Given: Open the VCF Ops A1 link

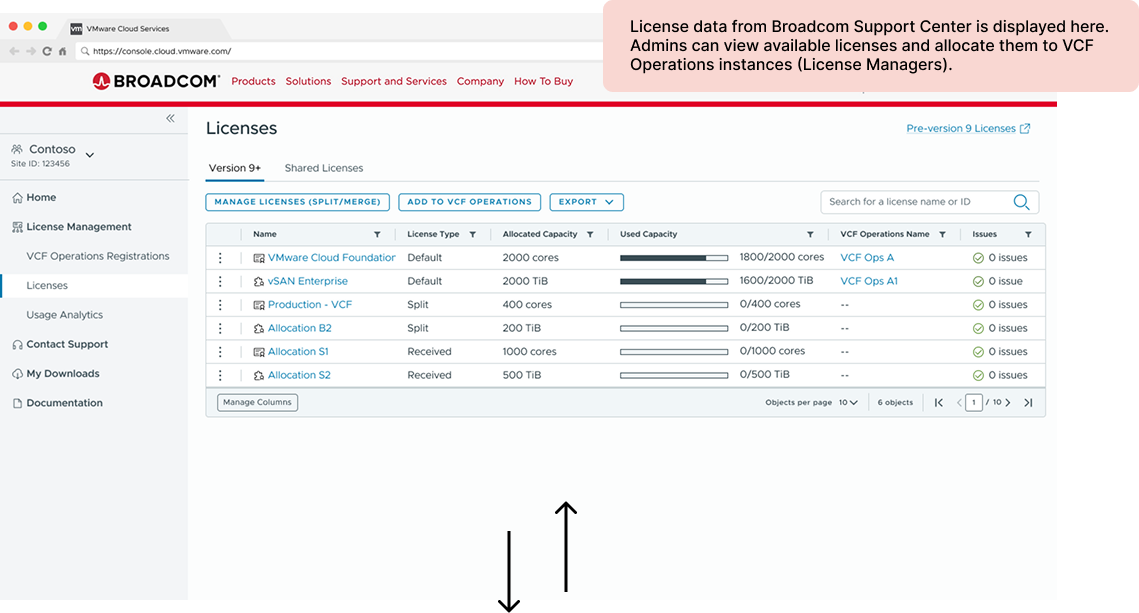Looking at the screenshot, I should click(x=869, y=281).
